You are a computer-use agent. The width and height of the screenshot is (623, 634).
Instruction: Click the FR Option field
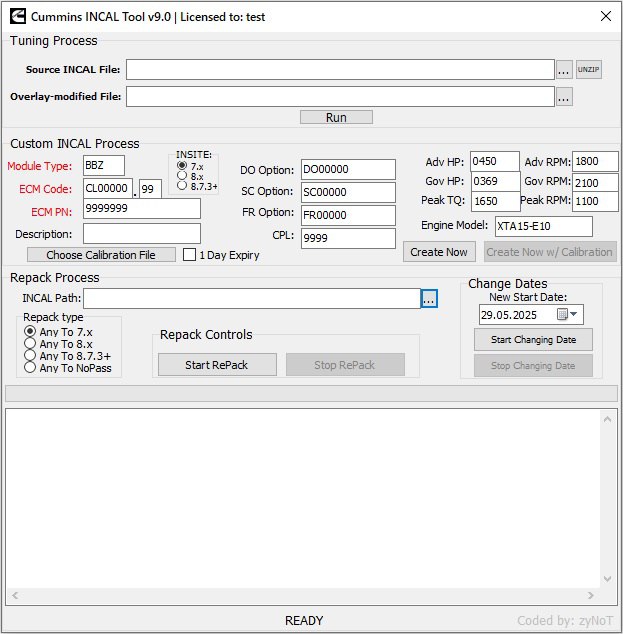coord(348,215)
